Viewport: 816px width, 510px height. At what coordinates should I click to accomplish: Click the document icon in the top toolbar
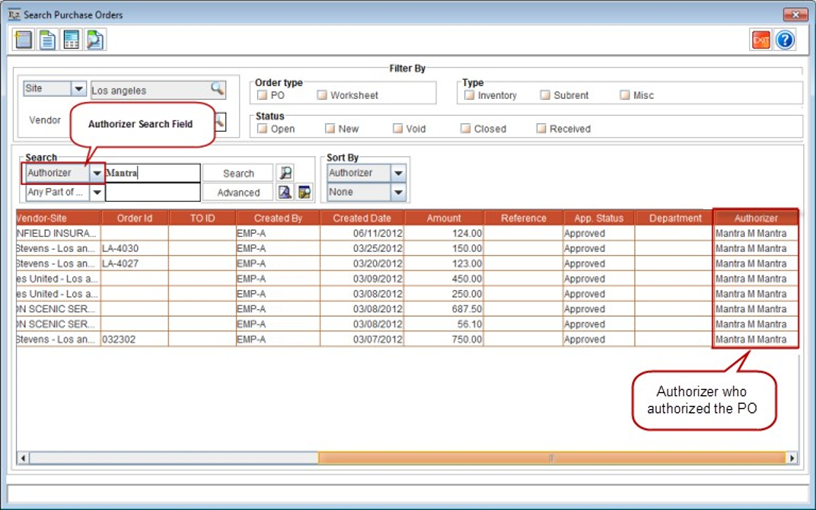pos(47,40)
